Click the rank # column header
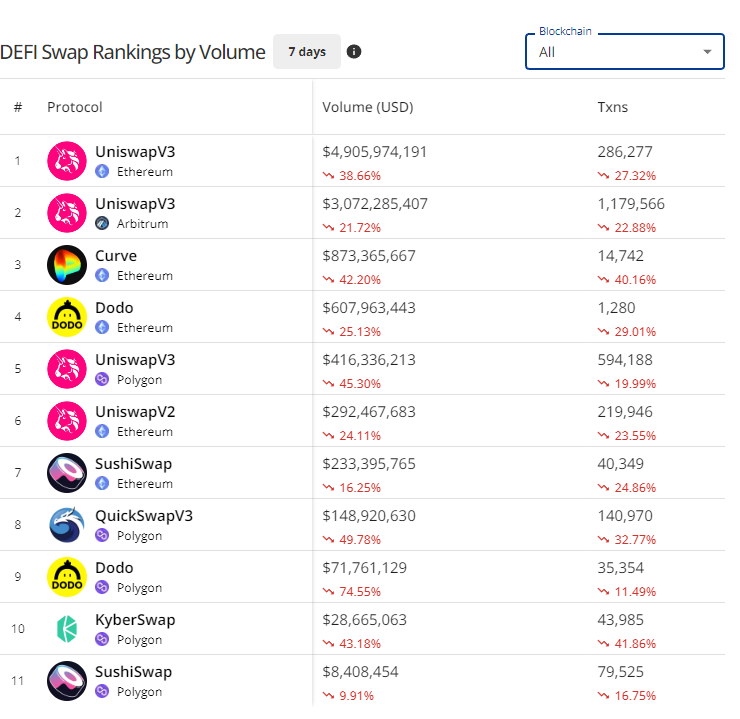Viewport: 740px width, 719px height. pos(18,107)
